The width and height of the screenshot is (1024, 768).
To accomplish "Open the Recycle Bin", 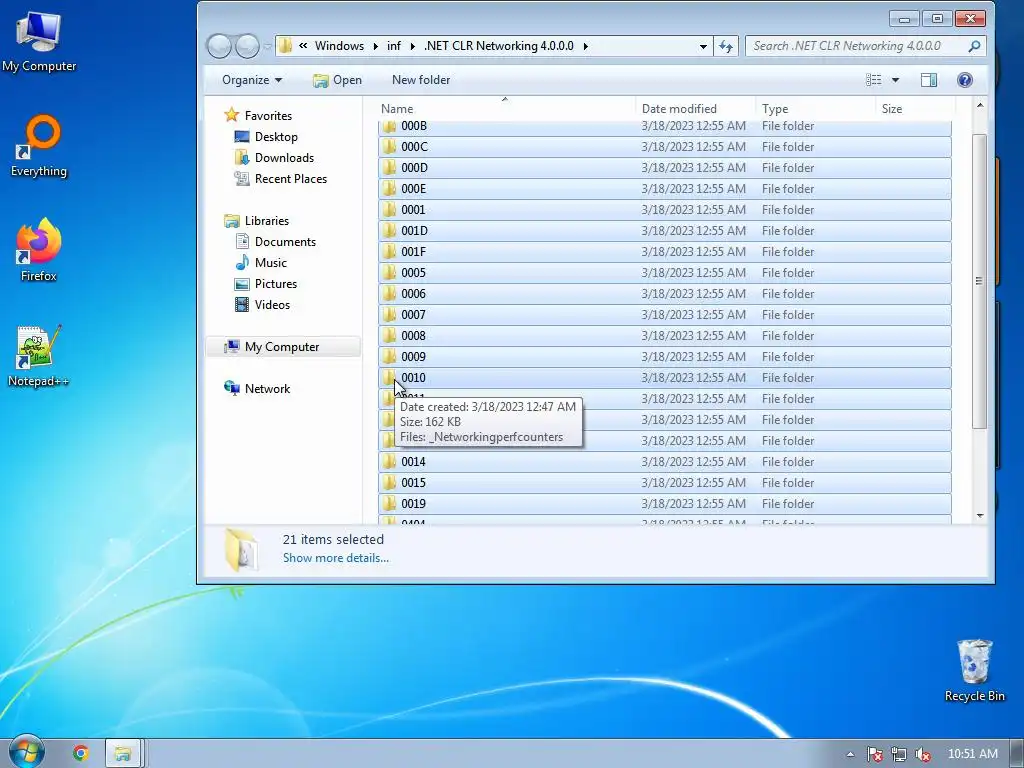I will click(974, 671).
